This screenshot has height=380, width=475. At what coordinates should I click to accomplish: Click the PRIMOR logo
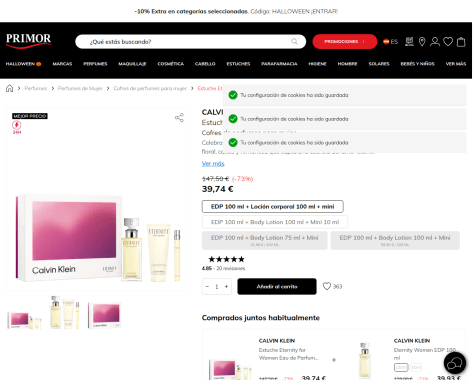pyautogui.click(x=28, y=41)
